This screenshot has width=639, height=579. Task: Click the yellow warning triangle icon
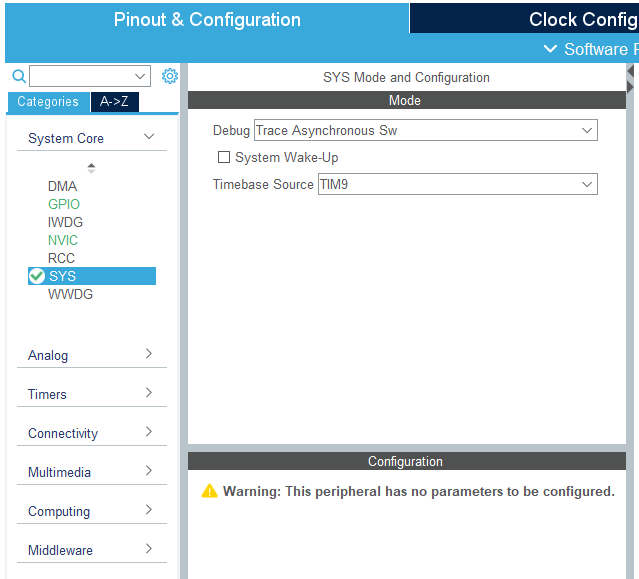(x=209, y=491)
